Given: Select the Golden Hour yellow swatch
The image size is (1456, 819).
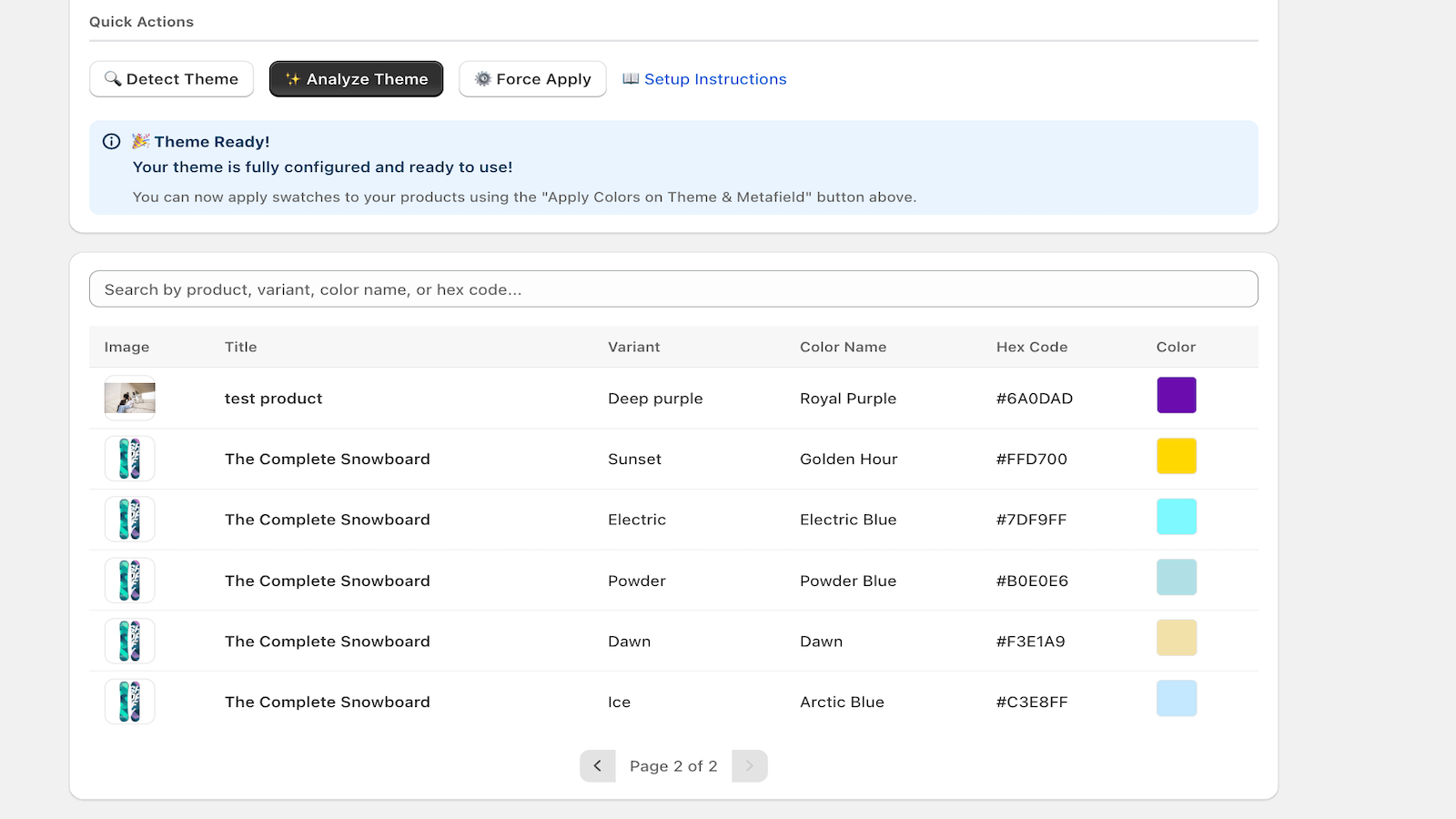Looking at the screenshot, I should pyautogui.click(x=1177, y=456).
